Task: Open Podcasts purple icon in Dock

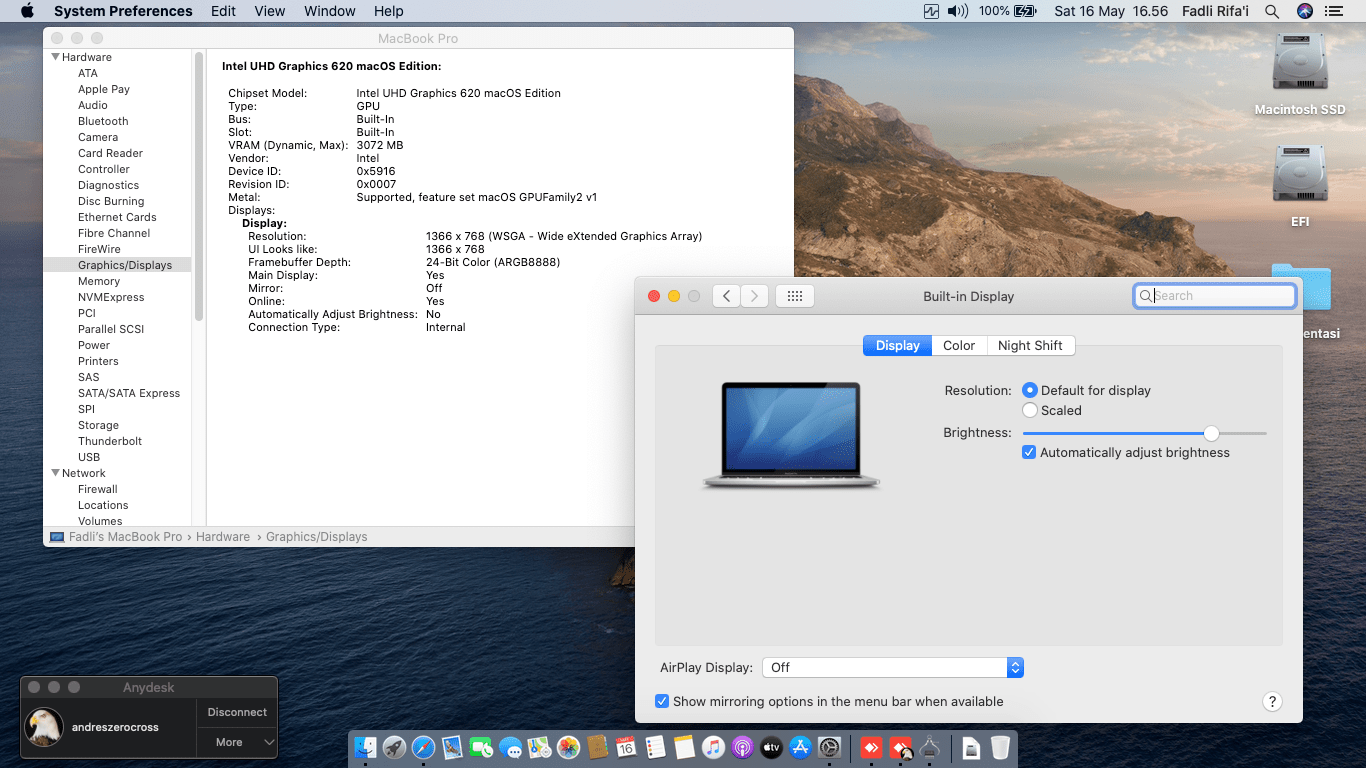Action: [742, 747]
